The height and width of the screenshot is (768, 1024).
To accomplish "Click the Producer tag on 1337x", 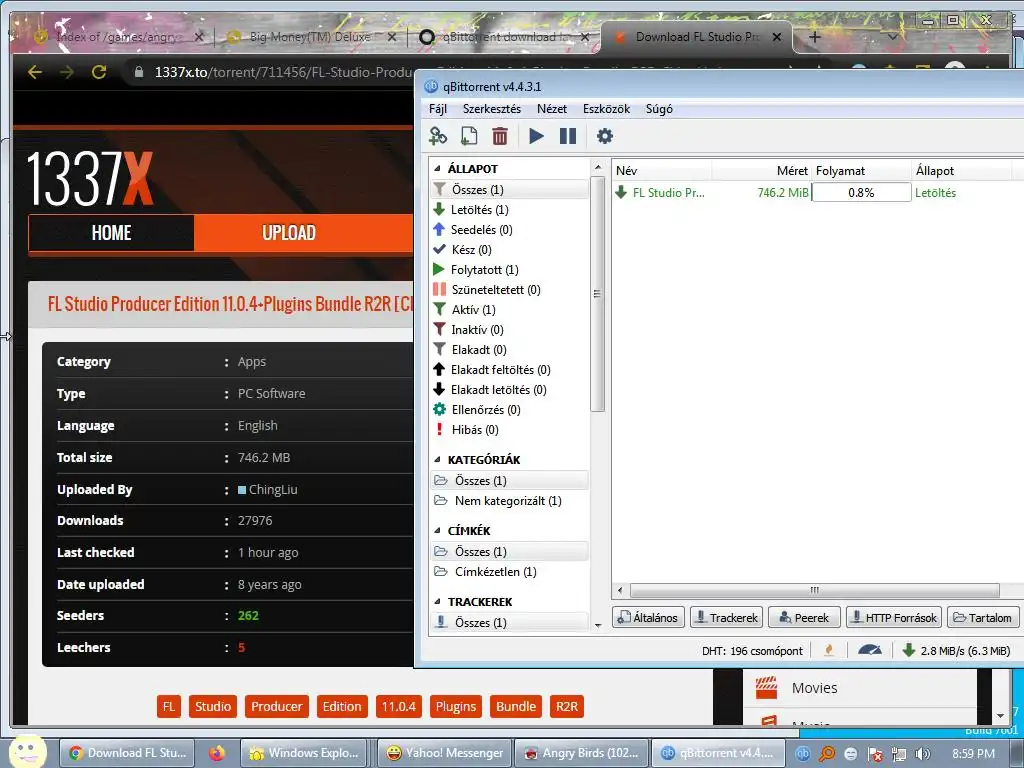I will pos(276,706).
